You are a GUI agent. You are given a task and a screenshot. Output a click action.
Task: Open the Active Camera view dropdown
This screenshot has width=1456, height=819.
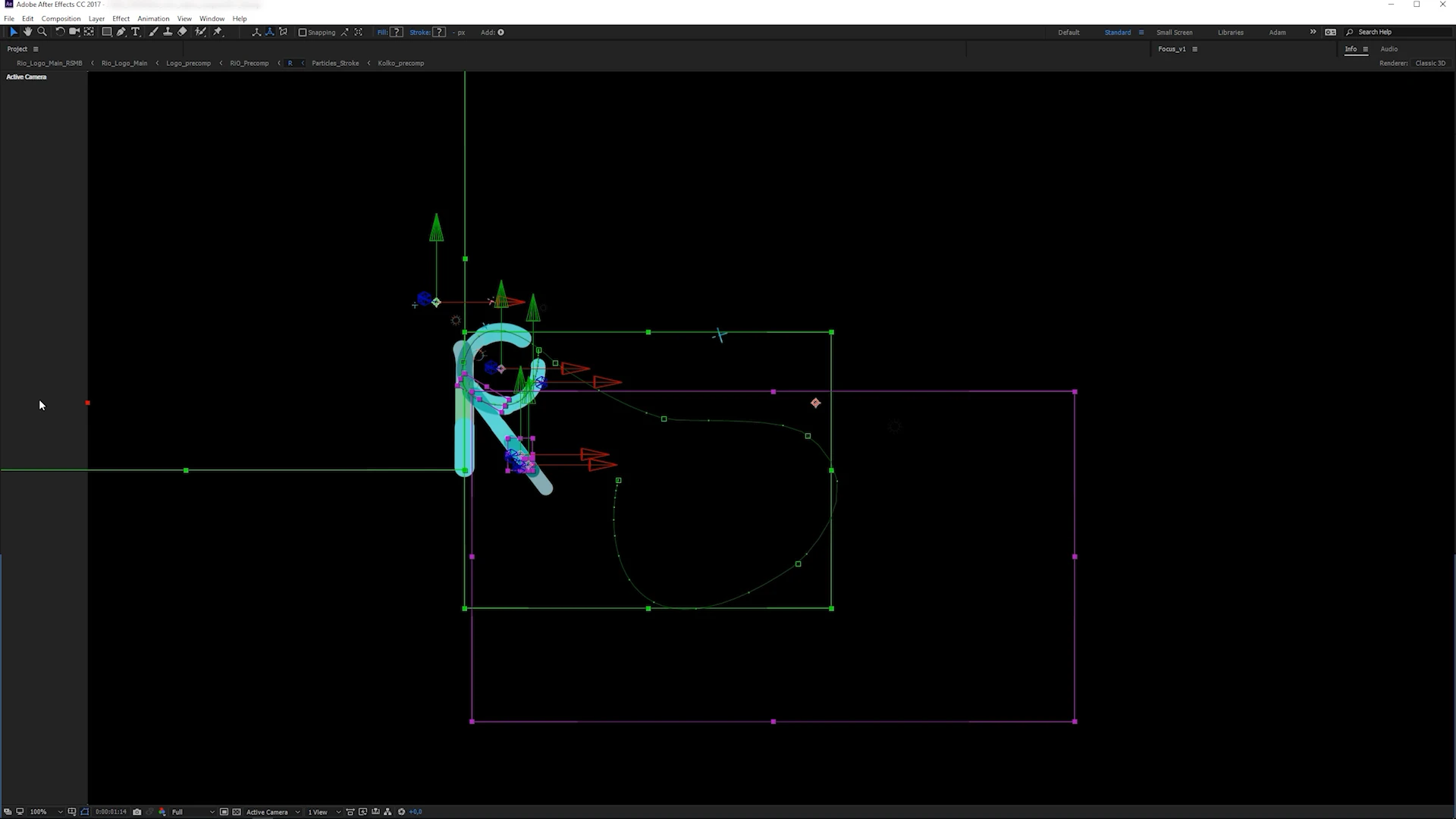272,812
